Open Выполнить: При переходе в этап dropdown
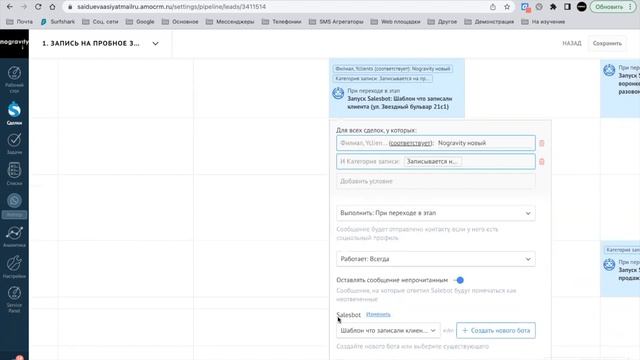640x360 pixels. click(436, 213)
